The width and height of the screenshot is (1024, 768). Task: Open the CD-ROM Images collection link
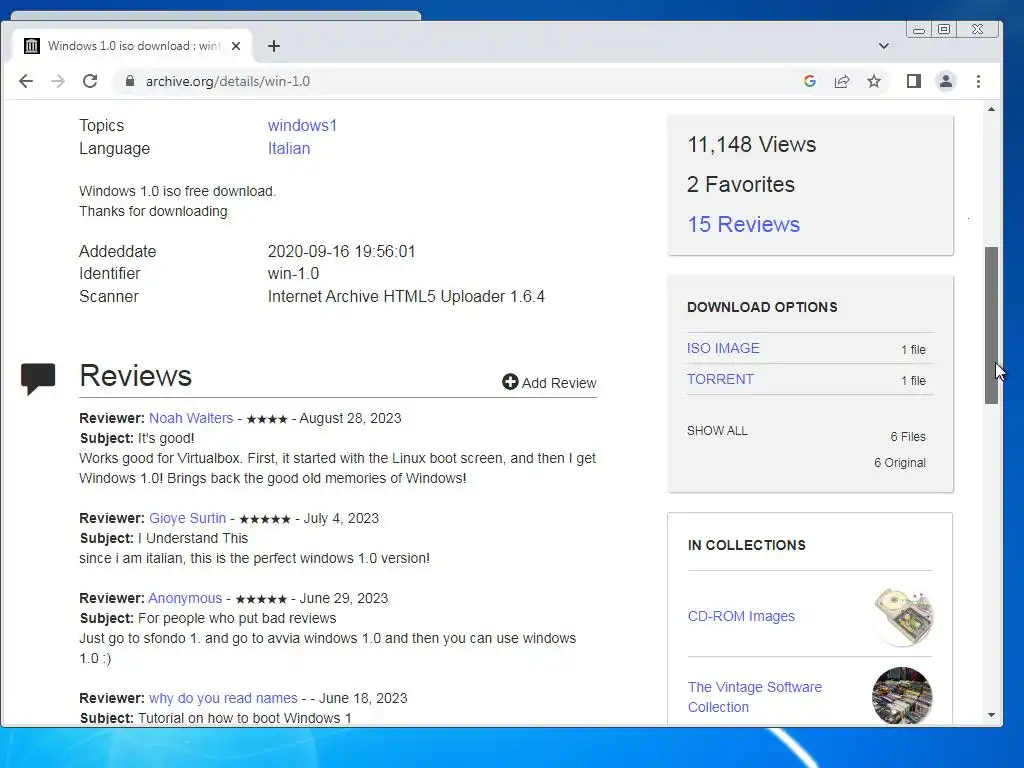[741, 616]
